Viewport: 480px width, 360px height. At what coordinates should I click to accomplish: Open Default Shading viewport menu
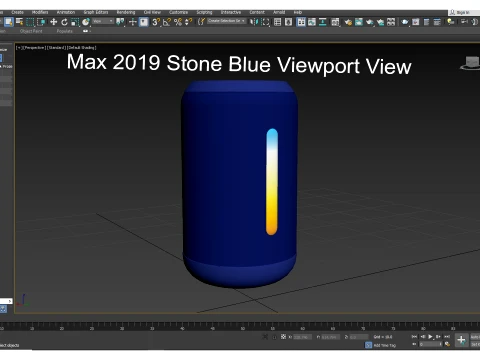82,48
